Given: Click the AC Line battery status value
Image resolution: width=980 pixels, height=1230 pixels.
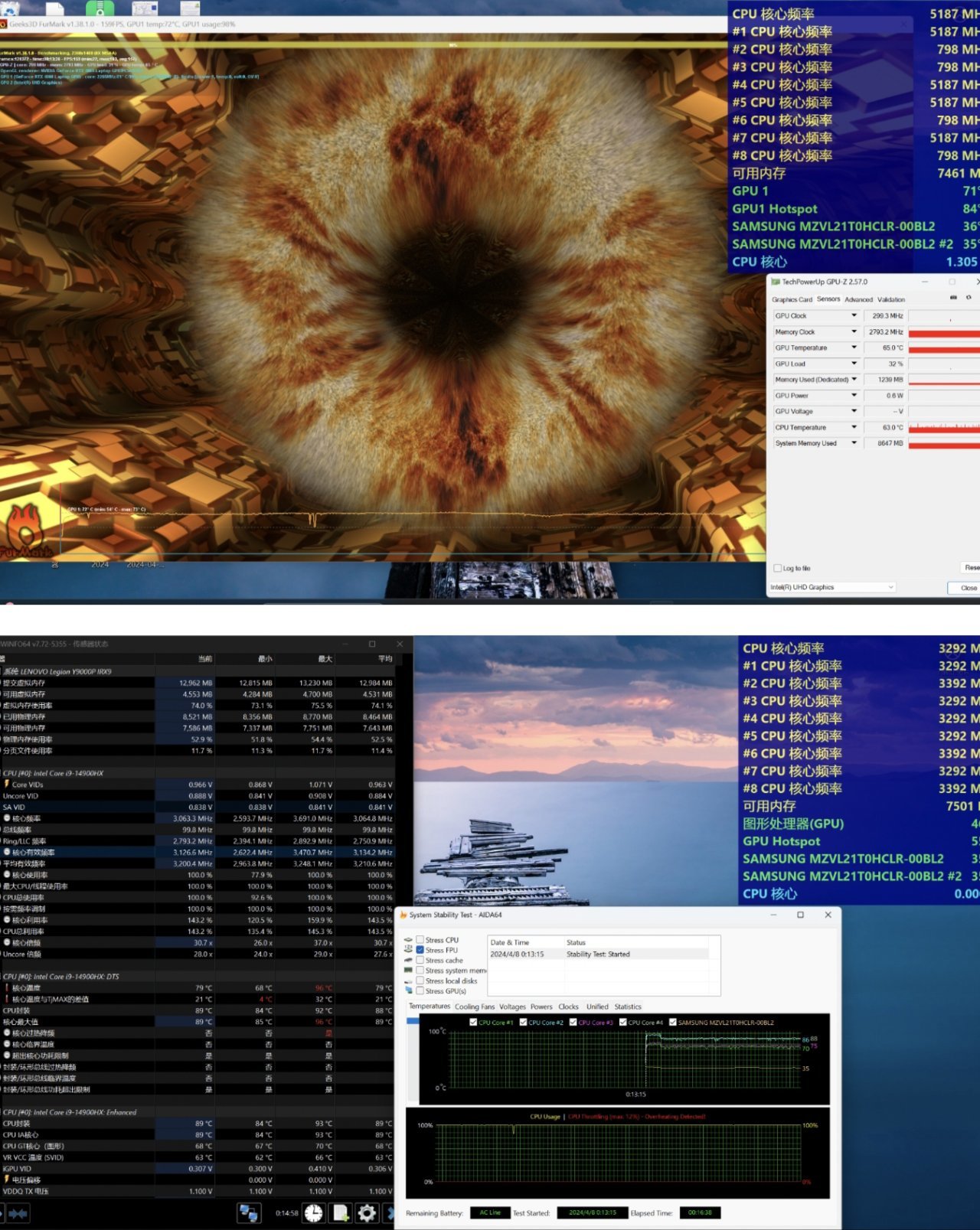Looking at the screenshot, I should tap(490, 1212).
